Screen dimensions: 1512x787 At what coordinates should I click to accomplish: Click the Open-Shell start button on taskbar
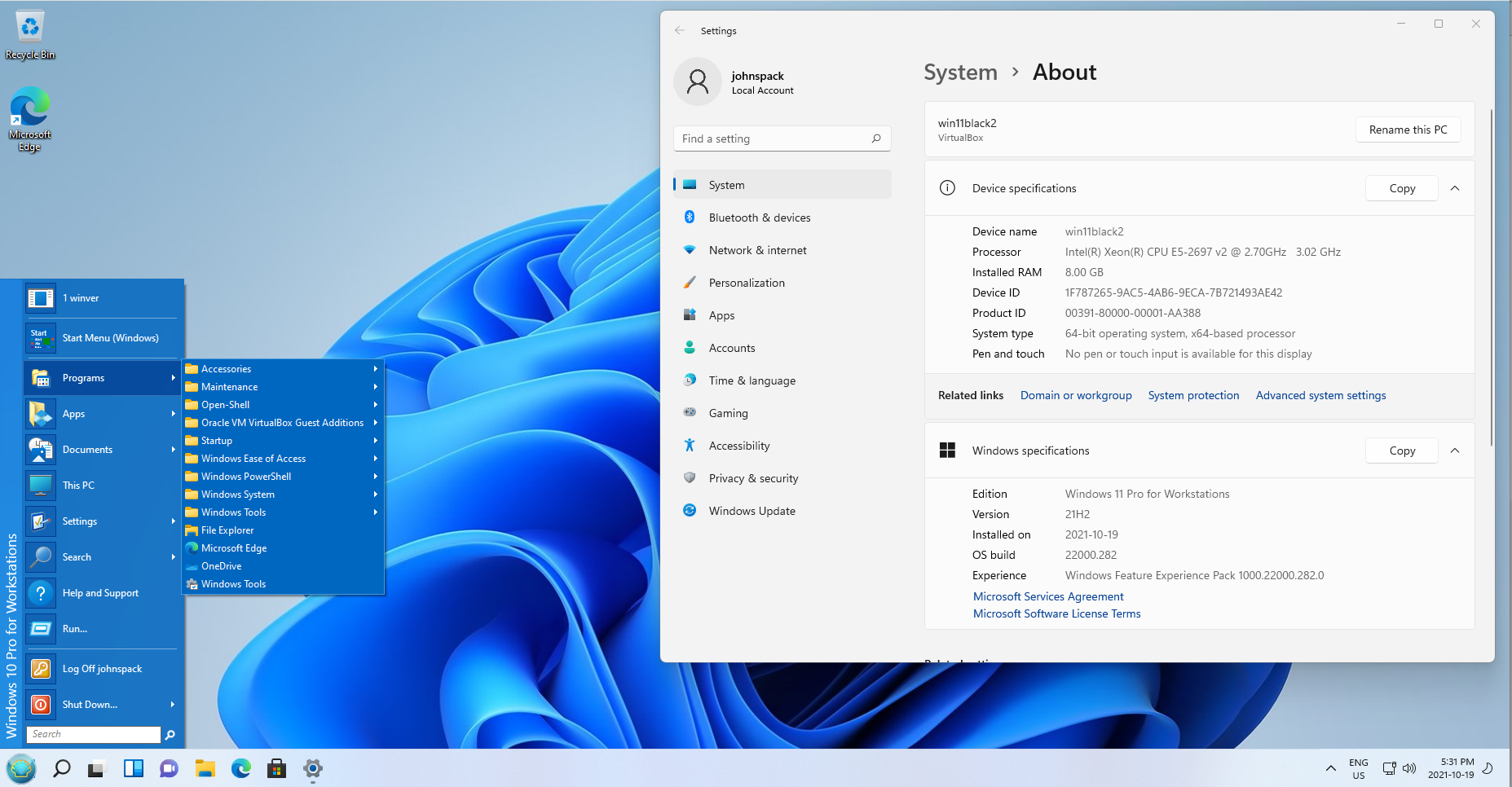point(21,768)
